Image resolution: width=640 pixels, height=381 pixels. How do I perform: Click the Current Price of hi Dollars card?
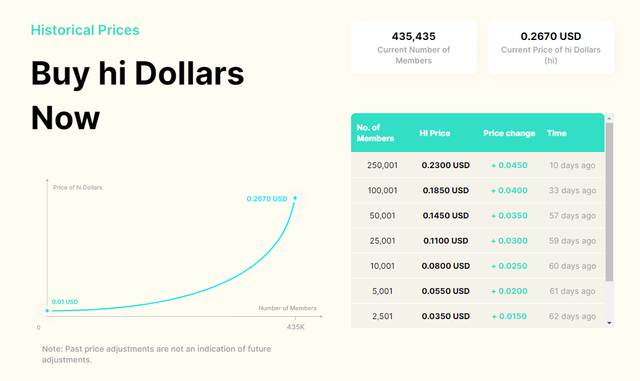coord(551,47)
